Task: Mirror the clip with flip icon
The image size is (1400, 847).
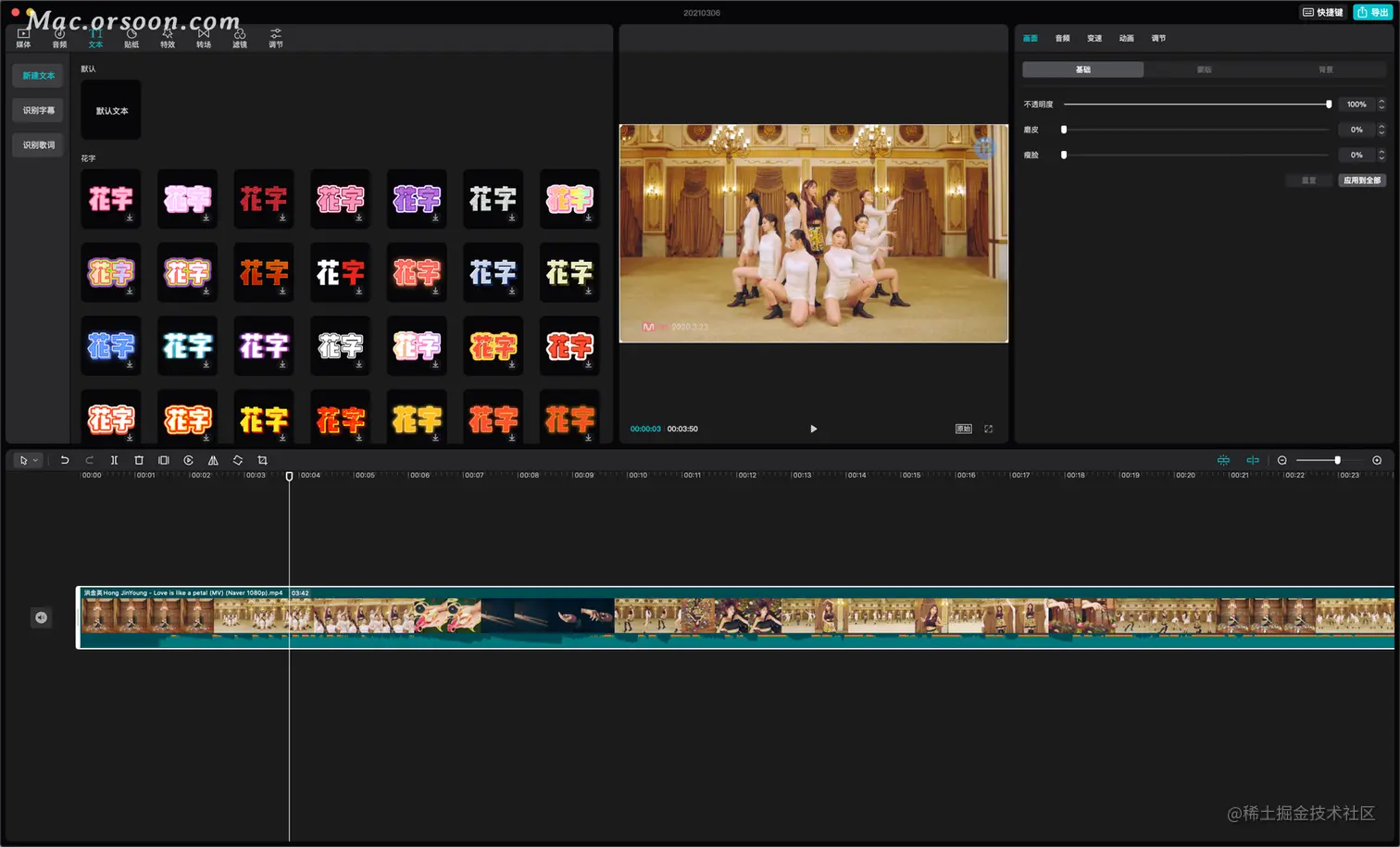Action: point(213,460)
